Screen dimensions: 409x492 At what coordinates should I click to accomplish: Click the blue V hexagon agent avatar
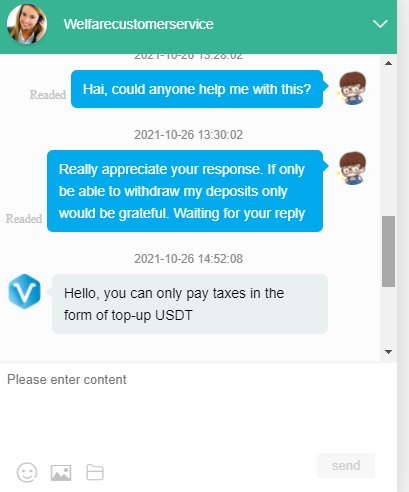coord(24,291)
